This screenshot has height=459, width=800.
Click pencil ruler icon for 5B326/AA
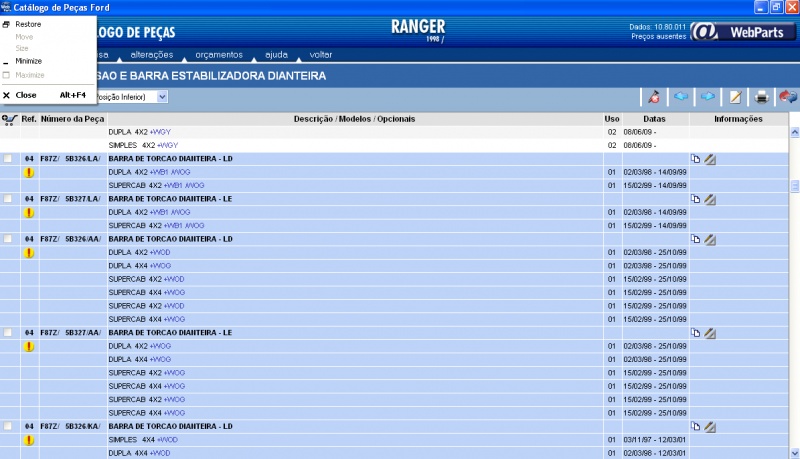click(710, 239)
